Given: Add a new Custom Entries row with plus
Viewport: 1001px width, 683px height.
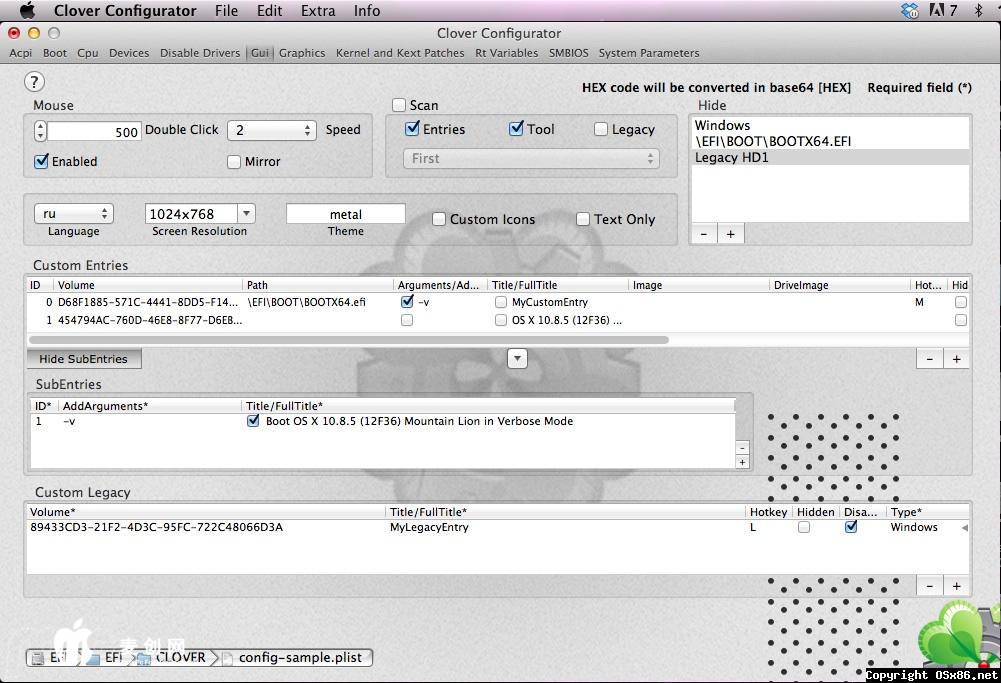Looking at the screenshot, I should [956, 359].
